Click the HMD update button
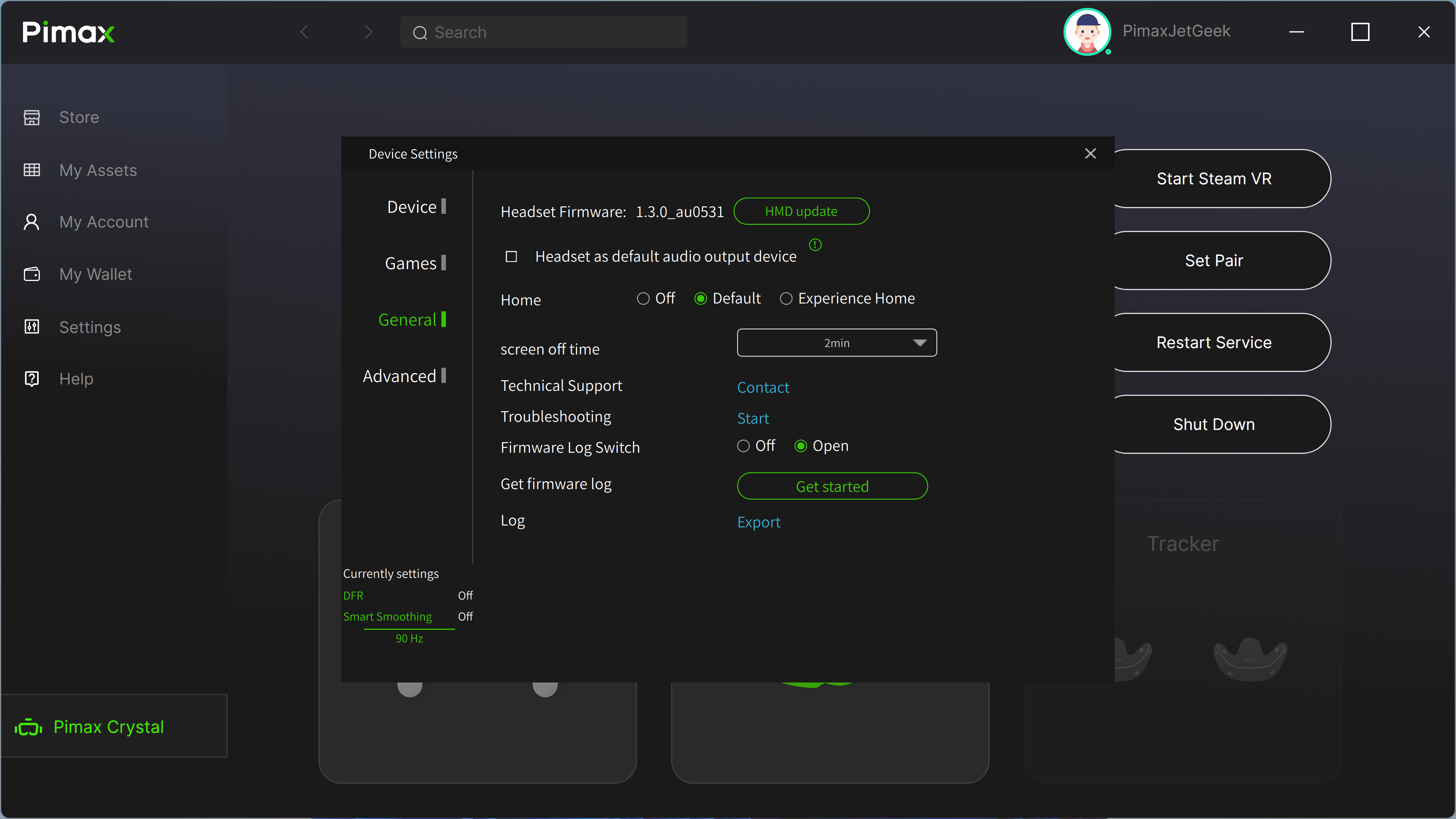Viewport: 1456px width, 819px height. point(802,211)
